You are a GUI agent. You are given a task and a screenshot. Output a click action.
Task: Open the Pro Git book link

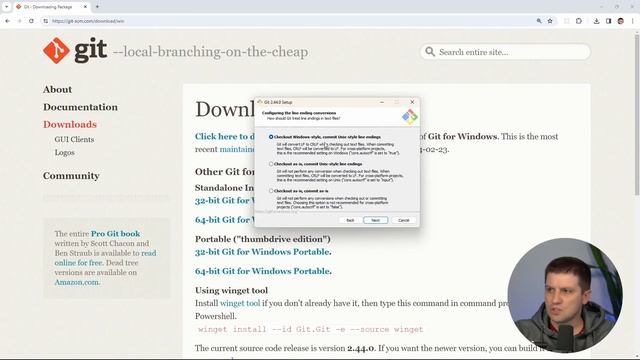116,234
